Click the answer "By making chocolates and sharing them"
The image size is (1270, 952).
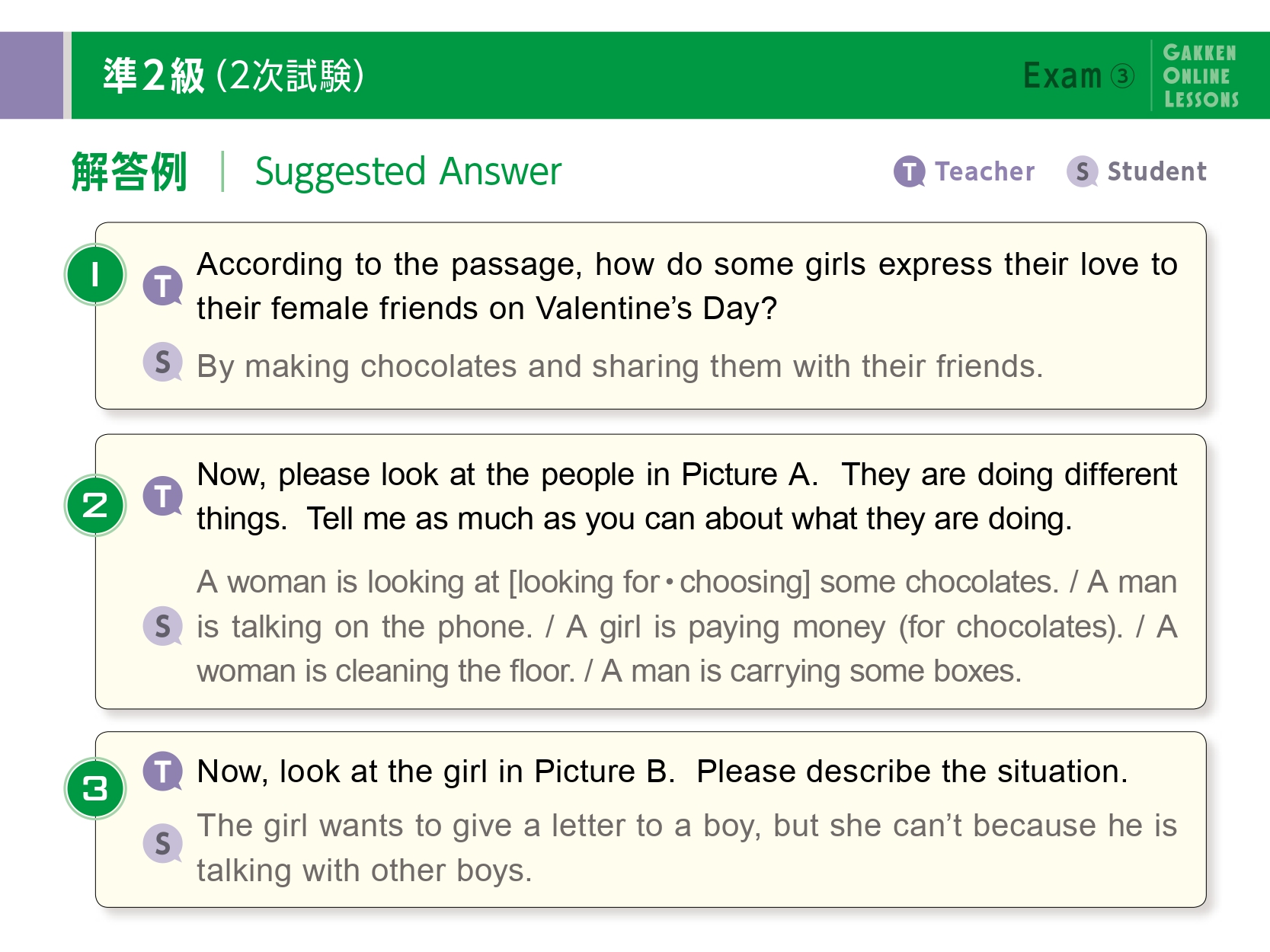[619, 366]
